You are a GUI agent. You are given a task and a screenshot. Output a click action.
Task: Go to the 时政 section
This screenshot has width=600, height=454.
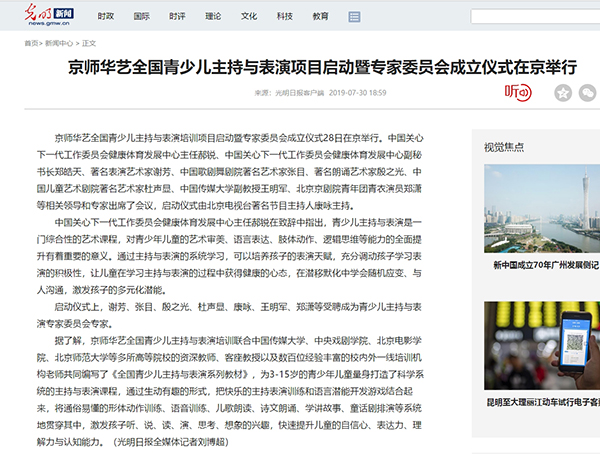coord(106,16)
